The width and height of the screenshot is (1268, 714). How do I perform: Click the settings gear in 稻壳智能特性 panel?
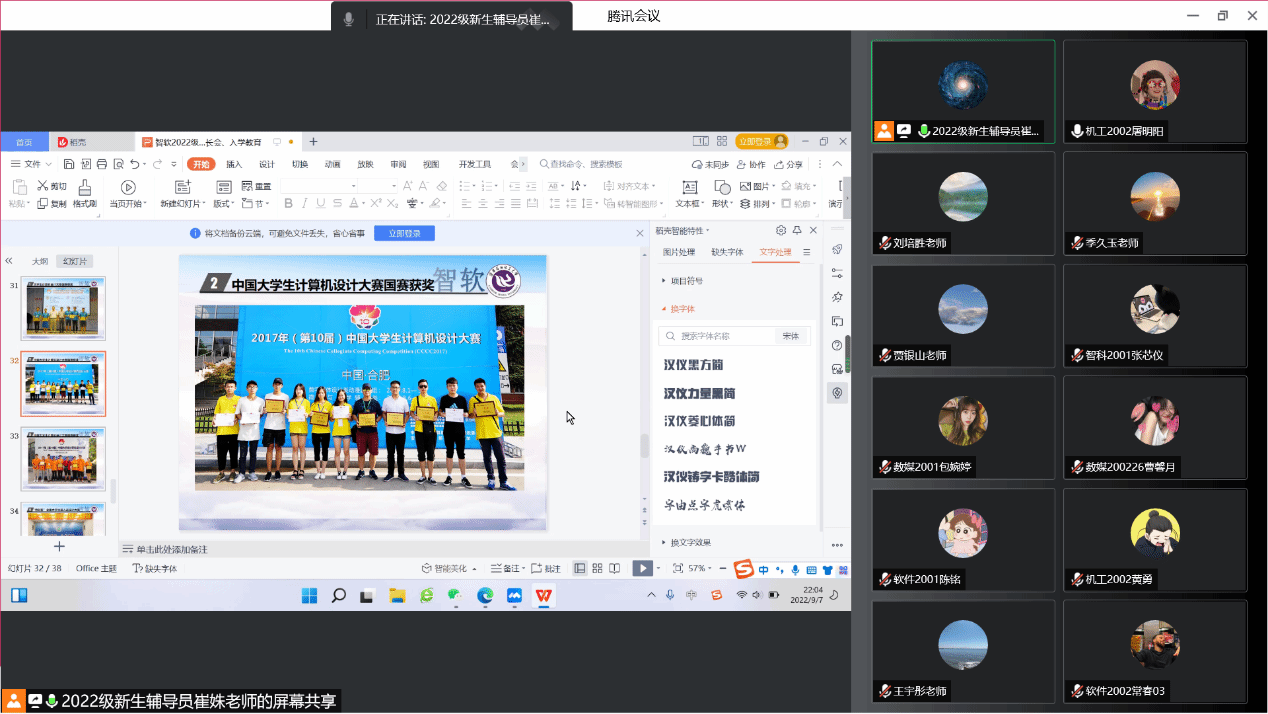point(781,230)
